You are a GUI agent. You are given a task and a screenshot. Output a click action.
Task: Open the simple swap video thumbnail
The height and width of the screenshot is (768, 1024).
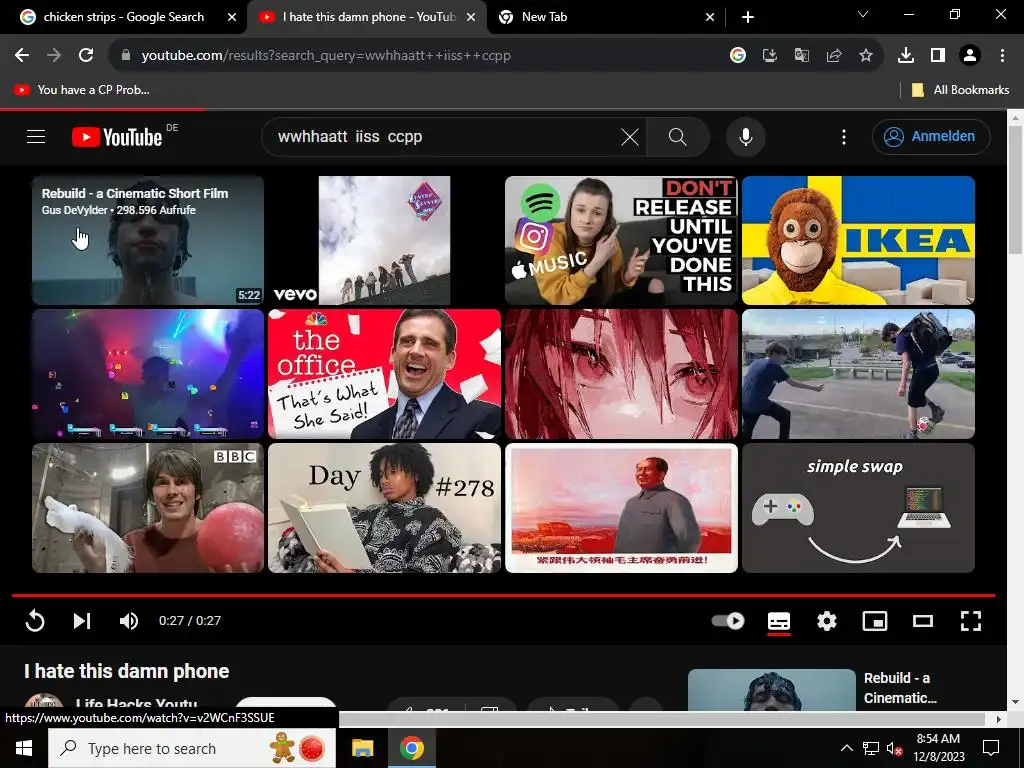(858, 508)
